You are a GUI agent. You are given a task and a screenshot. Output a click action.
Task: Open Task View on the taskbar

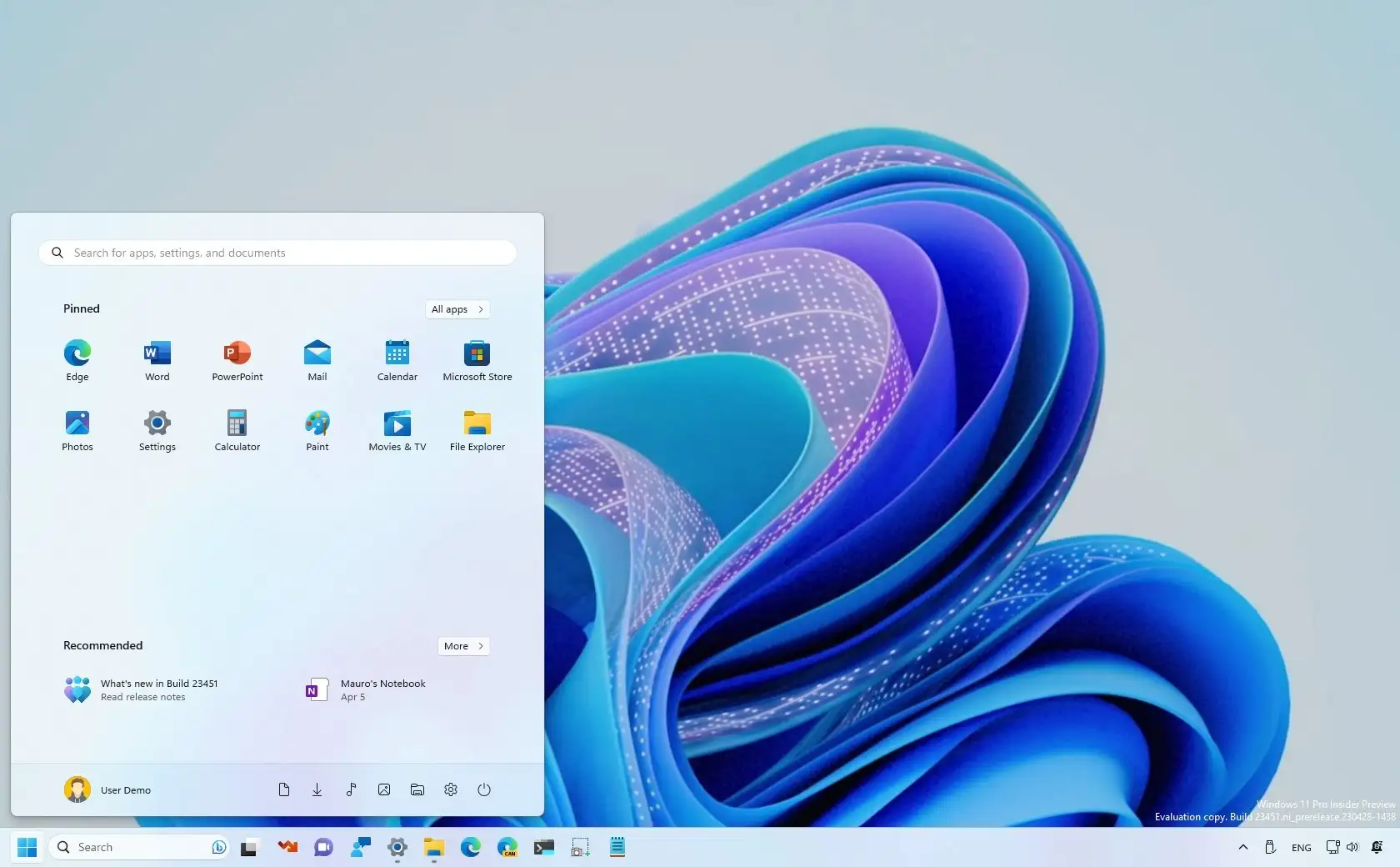pos(249,847)
